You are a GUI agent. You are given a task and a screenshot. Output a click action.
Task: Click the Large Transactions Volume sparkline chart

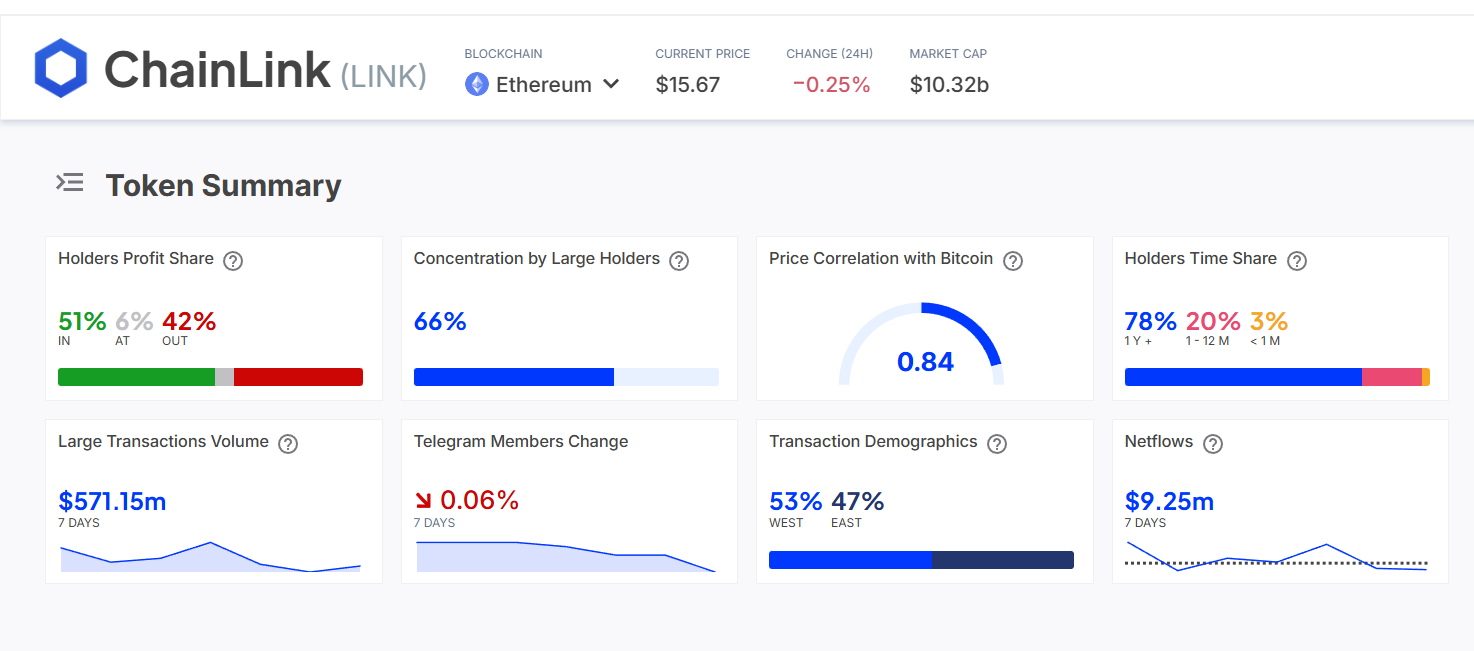[210, 557]
